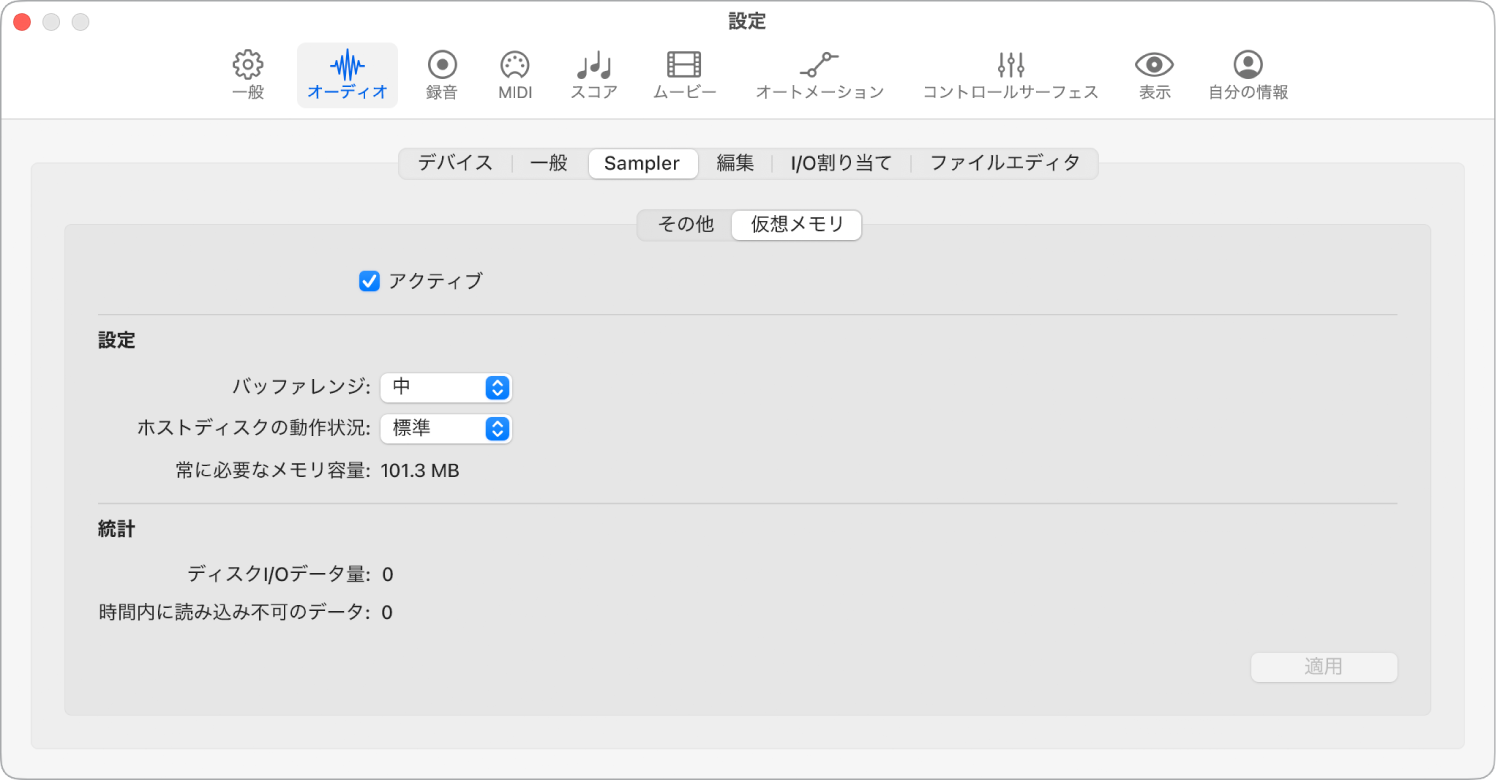1498x782 pixels.
Task: Switch to the 一般 sub-tab under Audio
Action: (549, 163)
